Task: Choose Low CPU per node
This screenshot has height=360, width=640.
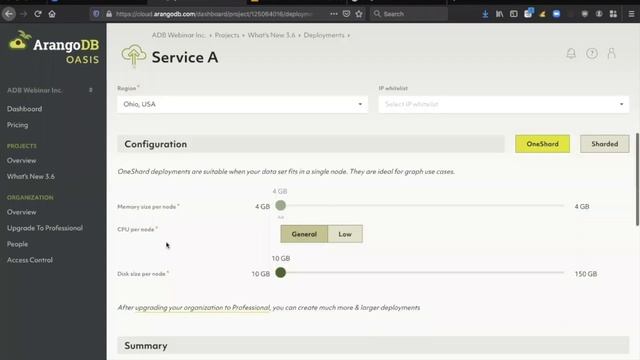Action: point(345,234)
